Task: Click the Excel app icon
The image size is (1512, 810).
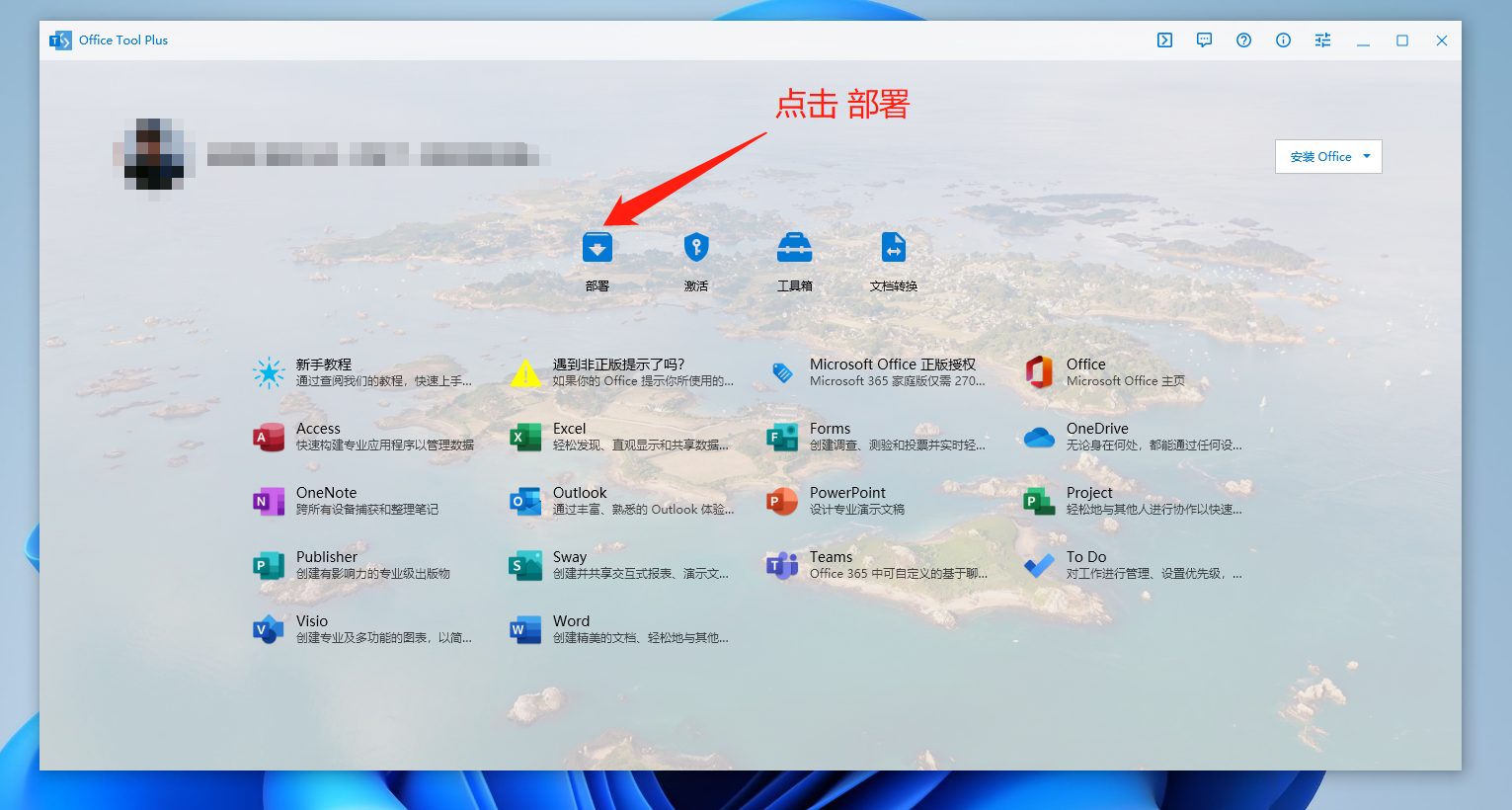Action: (525, 438)
